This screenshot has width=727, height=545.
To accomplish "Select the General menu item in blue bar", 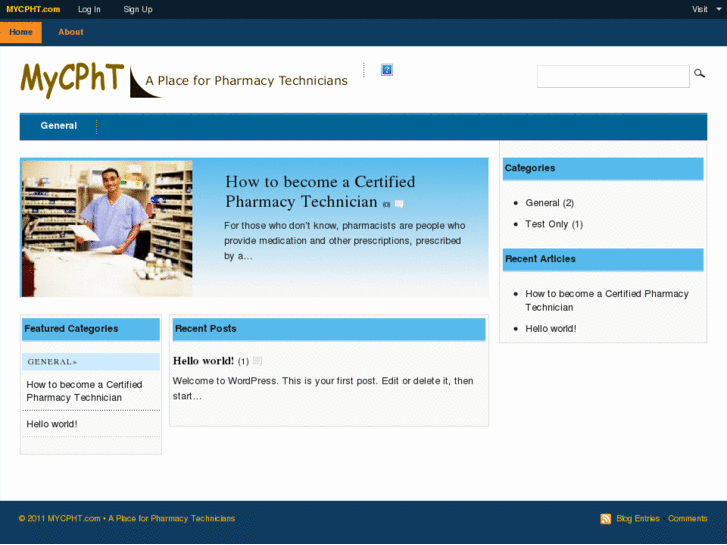I will (58, 126).
